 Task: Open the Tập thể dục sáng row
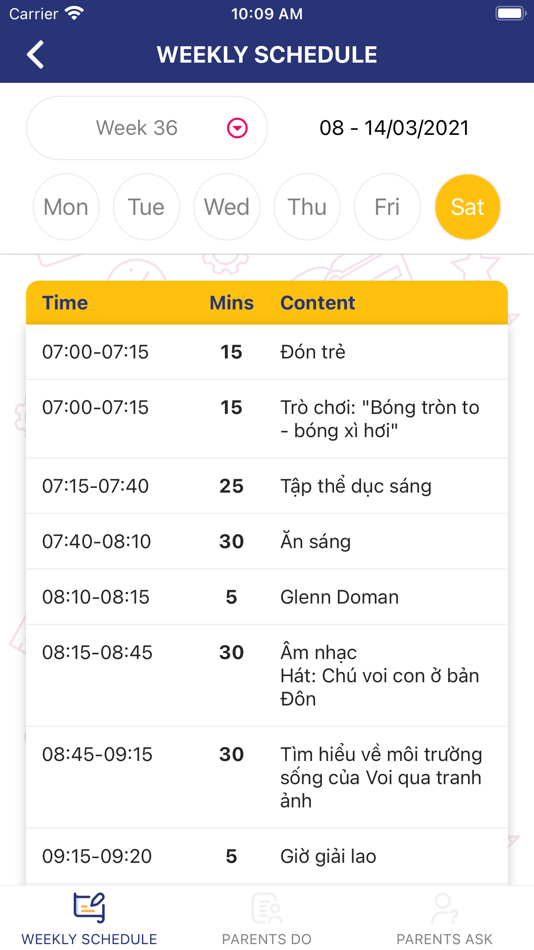pyautogui.click(x=267, y=486)
